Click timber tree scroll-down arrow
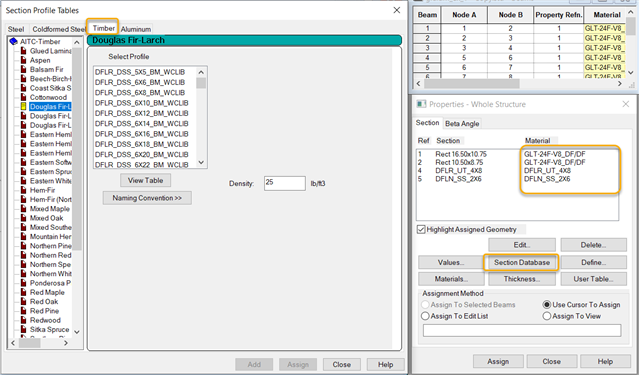This screenshot has width=639, height=375. click(x=77, y=332)
